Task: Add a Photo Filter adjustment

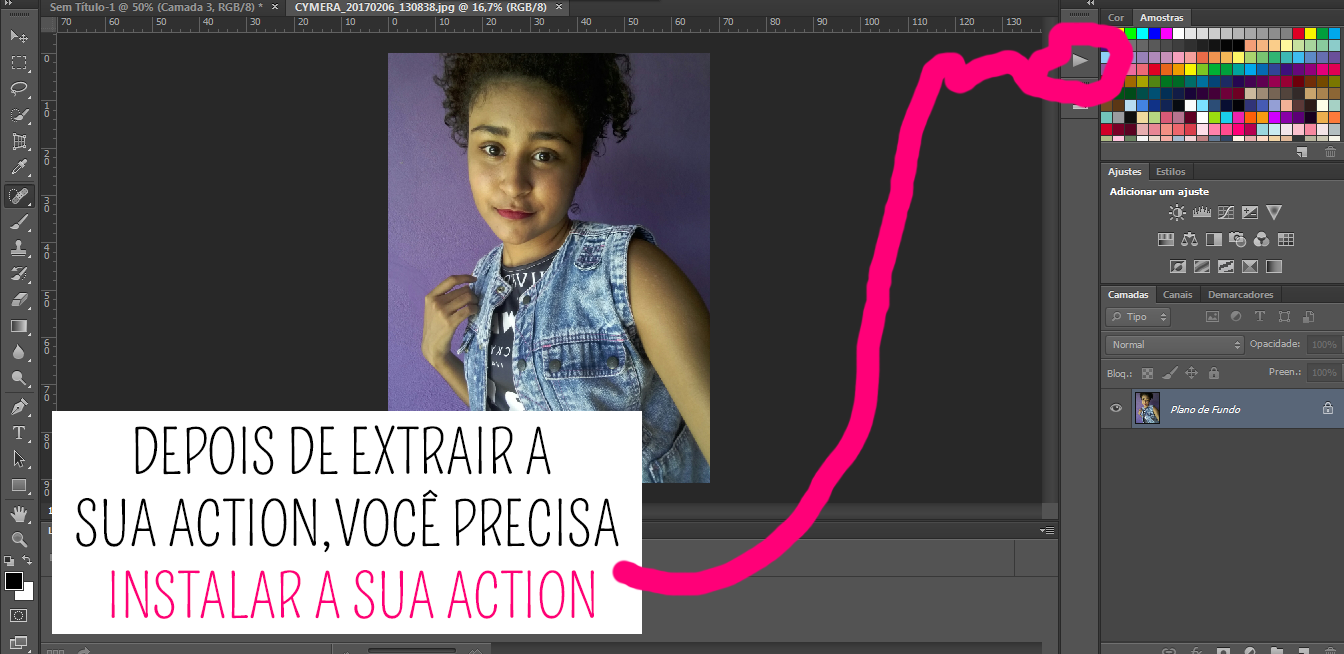Action: tap(1237, 239)
